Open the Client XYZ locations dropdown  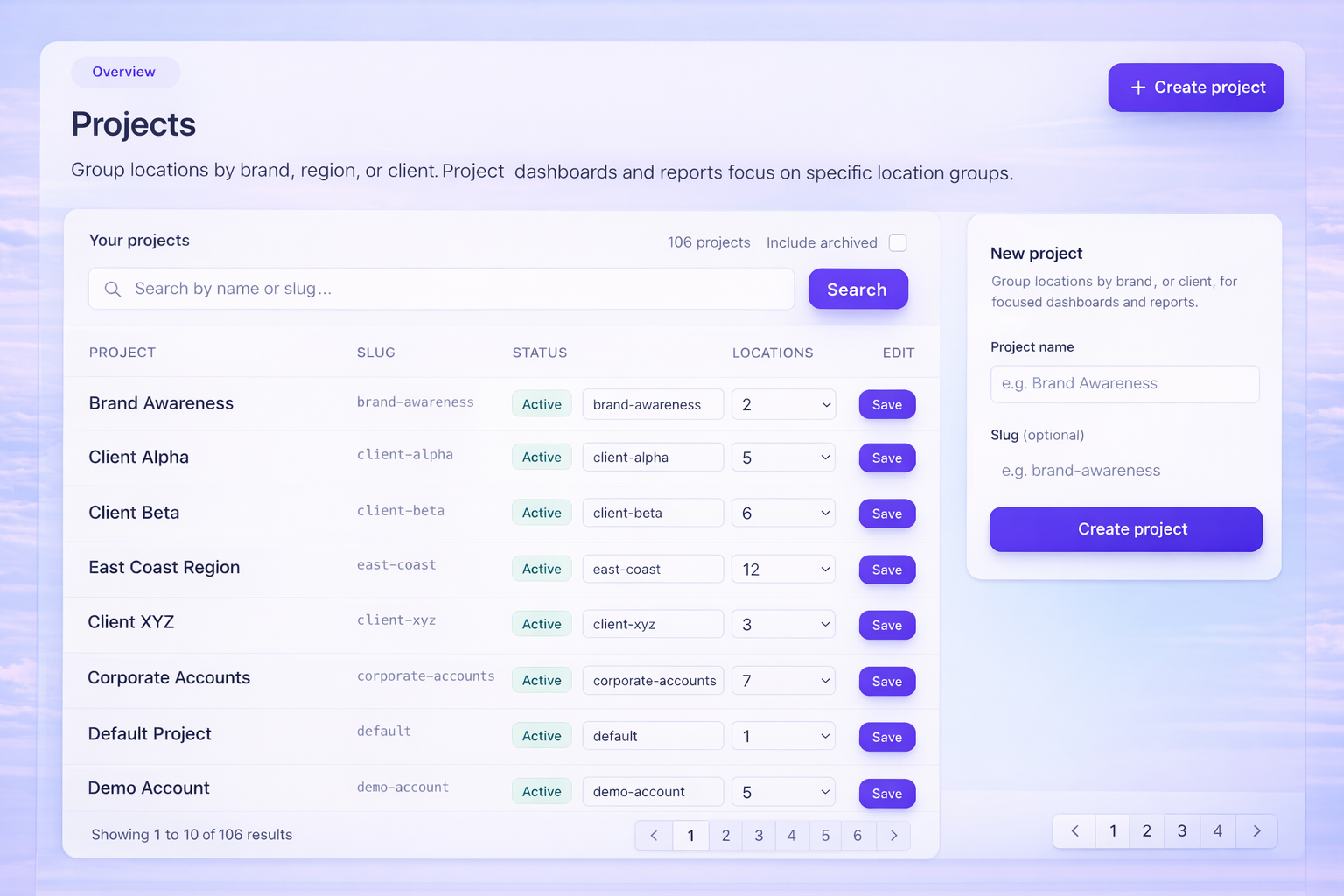[783, 625]
